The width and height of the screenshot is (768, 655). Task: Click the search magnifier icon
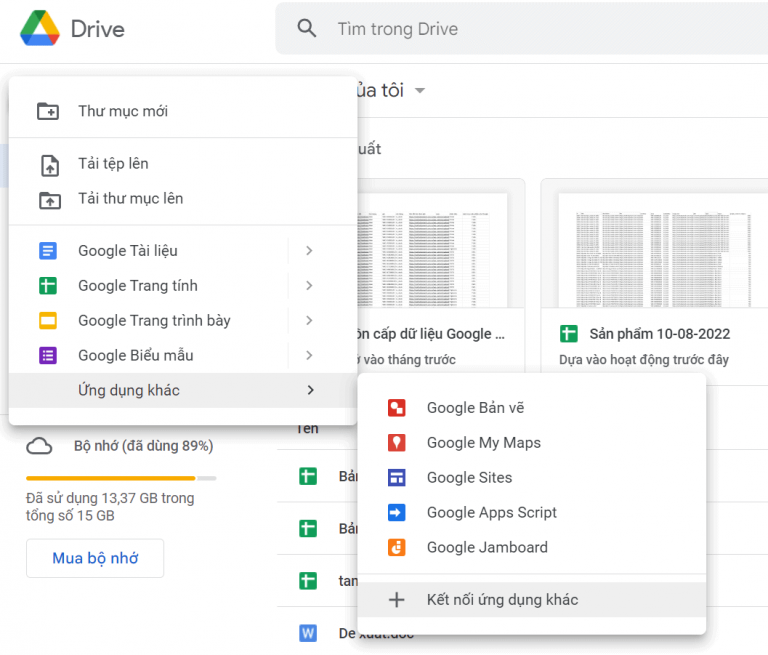click(x=307, y=28)
